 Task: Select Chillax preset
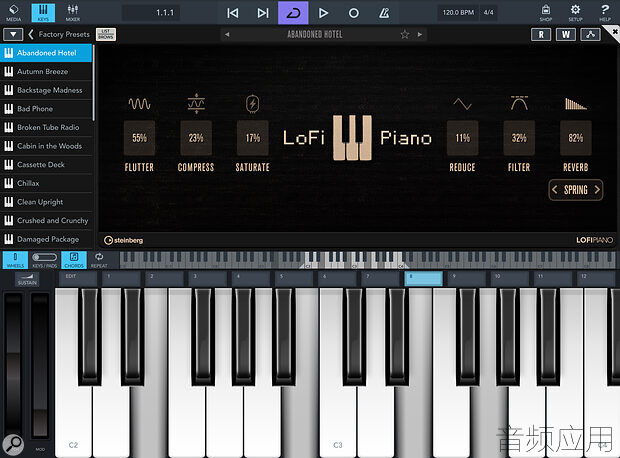[46, 183]
